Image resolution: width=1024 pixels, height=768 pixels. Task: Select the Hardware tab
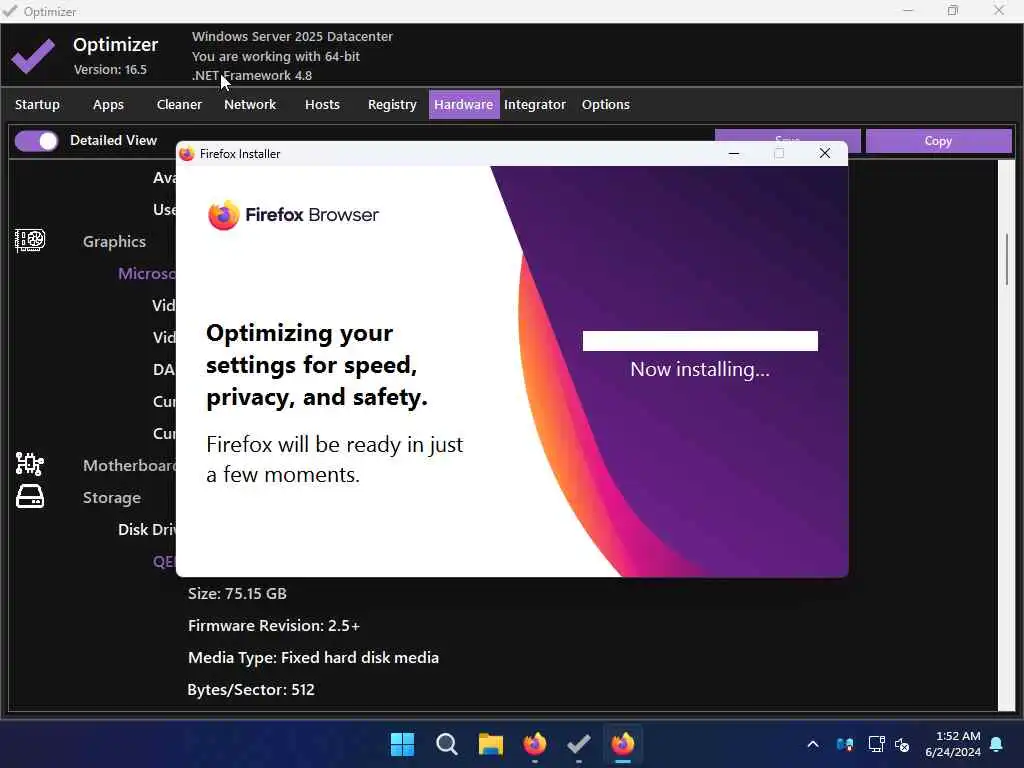(x=464, y=104)
